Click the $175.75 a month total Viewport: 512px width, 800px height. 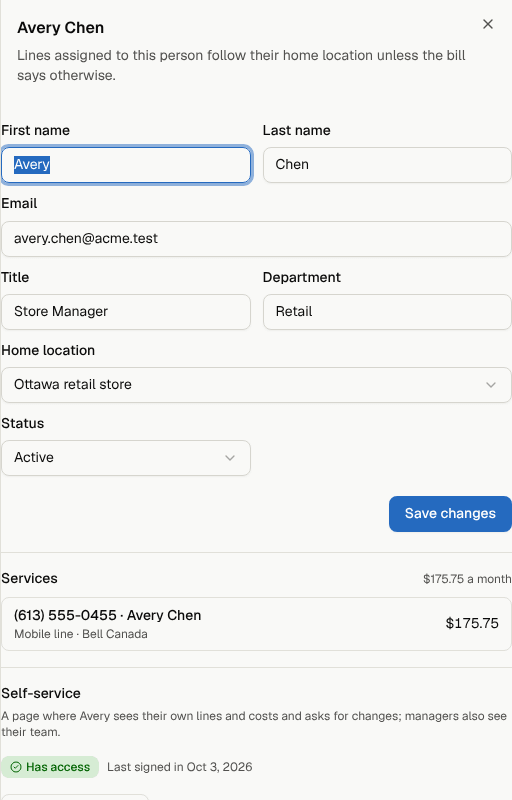point(467,579)
